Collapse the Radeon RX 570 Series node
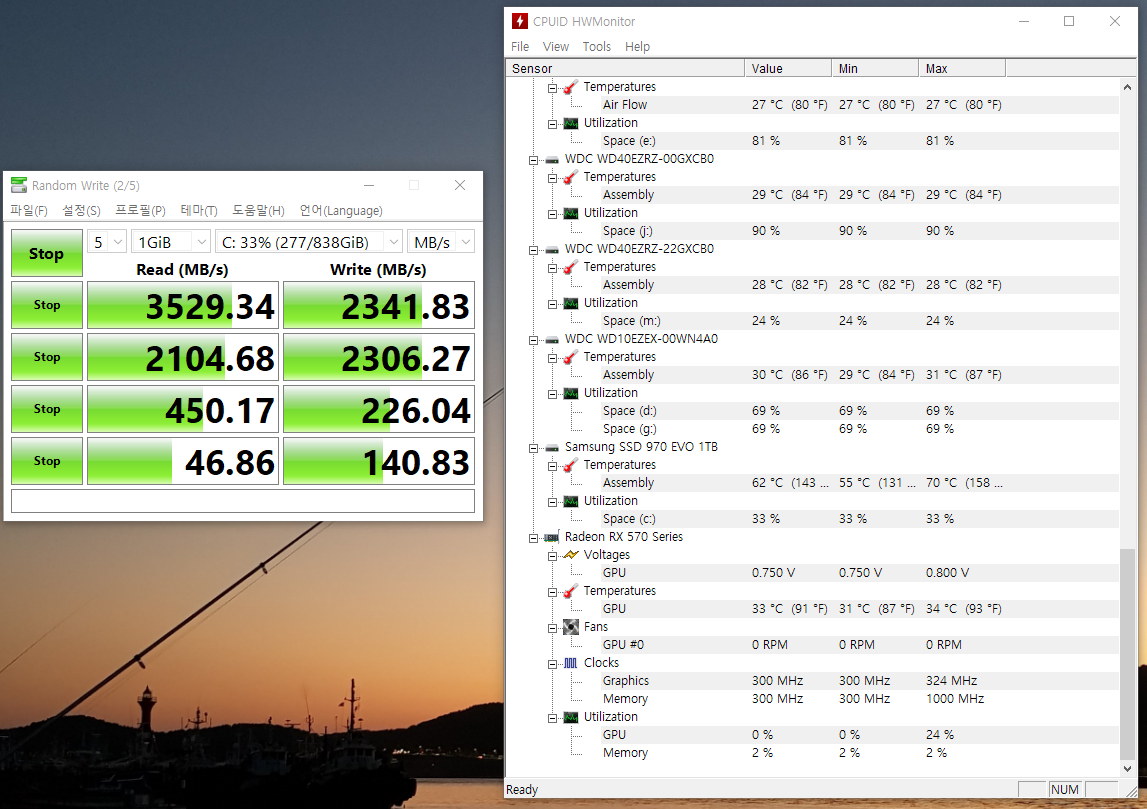This screenshot has width=1147, height=809. coord(534,538)
